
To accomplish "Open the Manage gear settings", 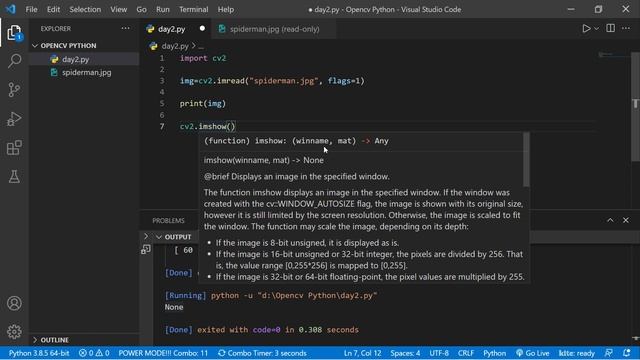I will (x=14, y=331).
